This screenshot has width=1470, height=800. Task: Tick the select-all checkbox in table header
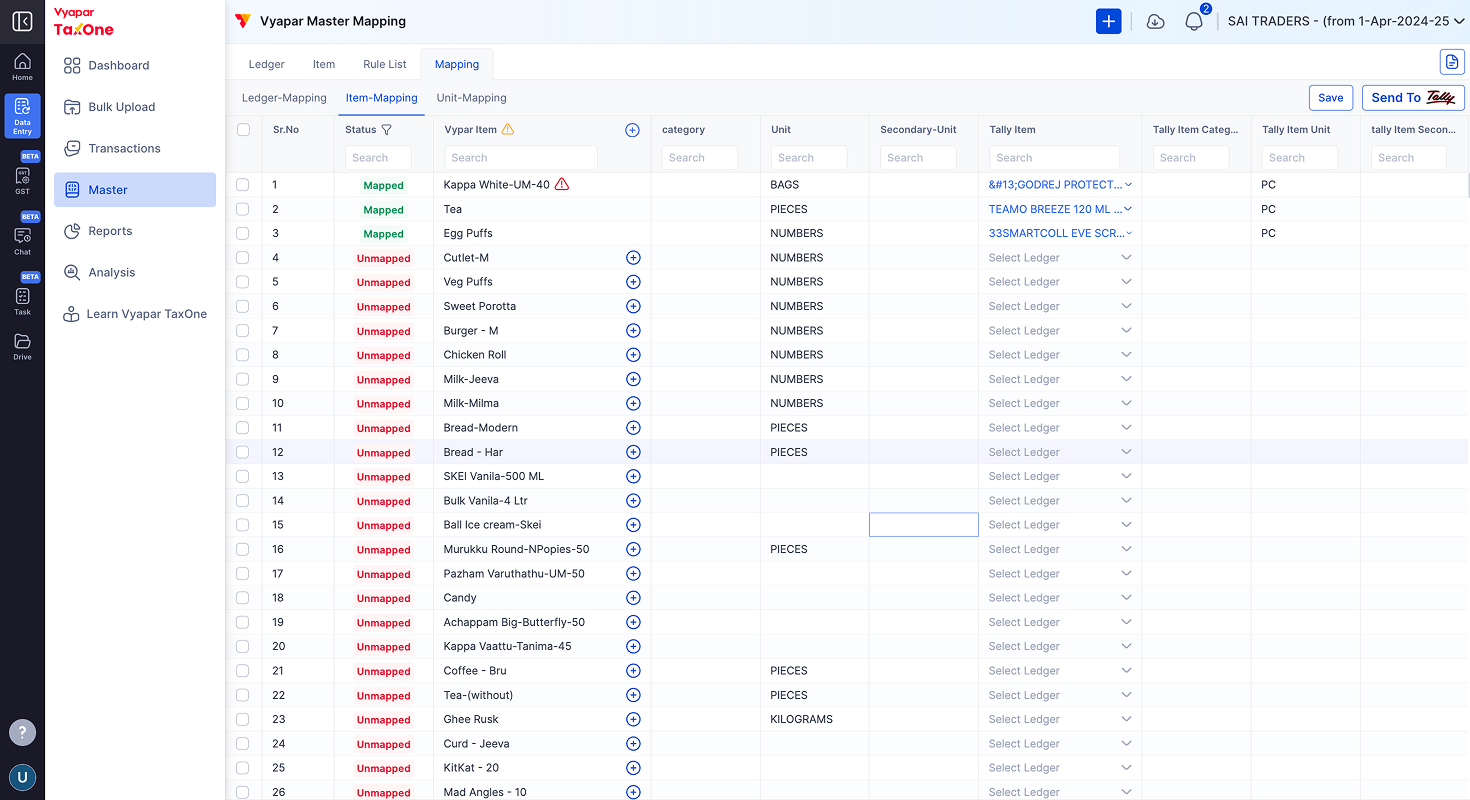click(x=243, y=129)
